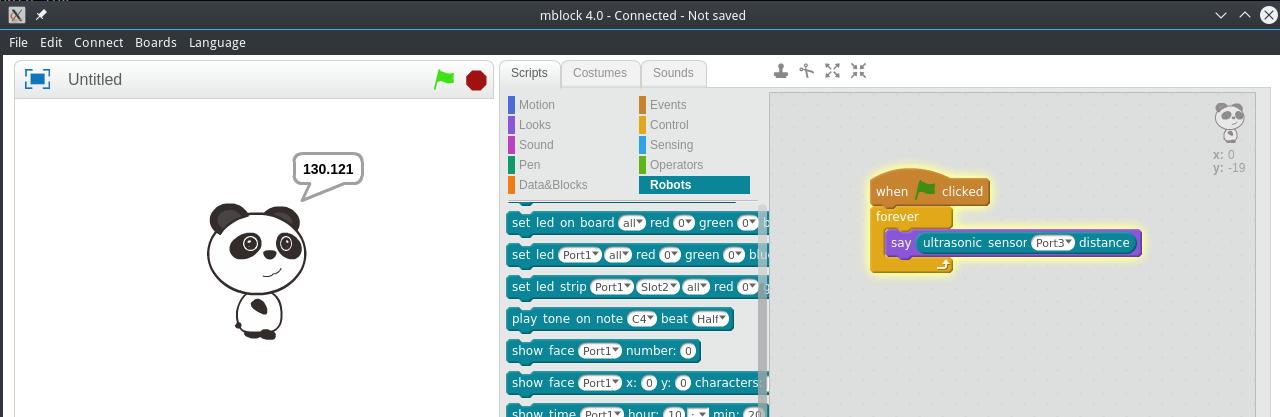Click x input in show face characters block
Image resolution: width=1280 pixels, height=417 pixels.
point(649,383)
